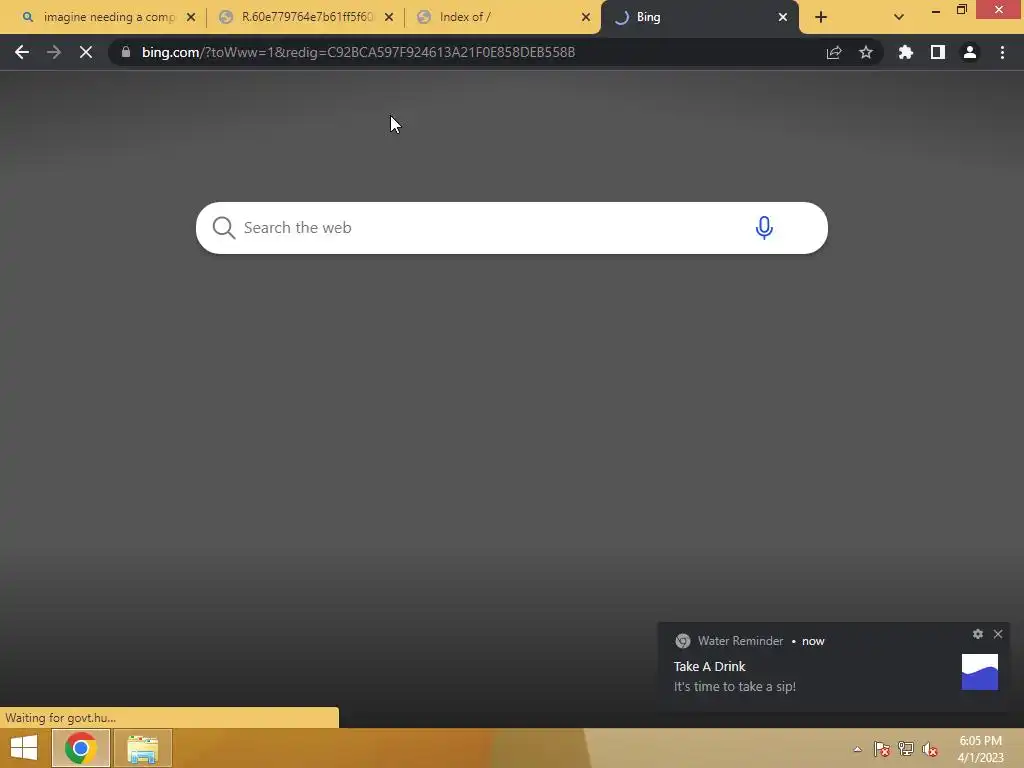This screenshot has height=768, width=1024.
Task: Open the side panel
Action: click(x=938, y=52)
